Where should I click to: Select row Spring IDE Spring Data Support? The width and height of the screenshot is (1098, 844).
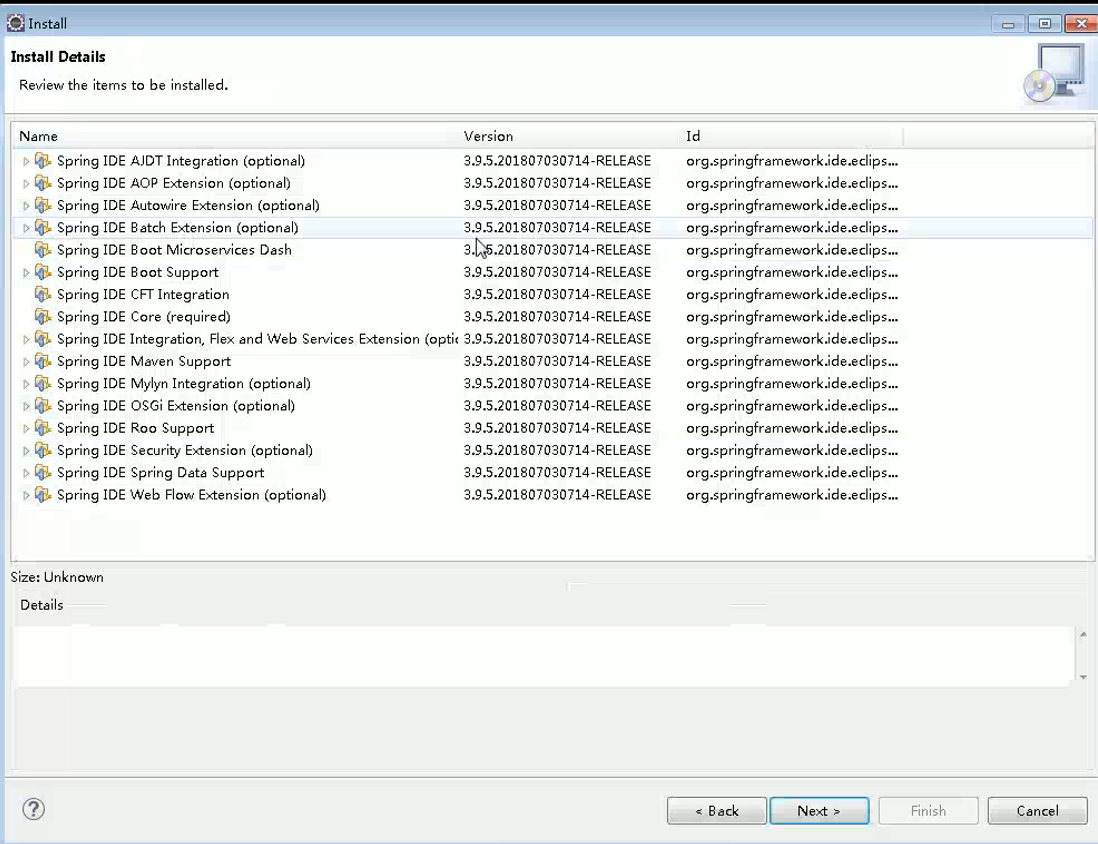point(552,473)
